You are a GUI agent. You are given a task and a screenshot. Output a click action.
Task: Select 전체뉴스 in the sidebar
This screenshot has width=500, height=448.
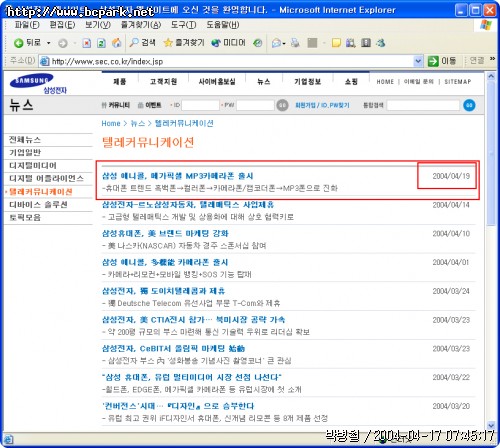point(25,139)
